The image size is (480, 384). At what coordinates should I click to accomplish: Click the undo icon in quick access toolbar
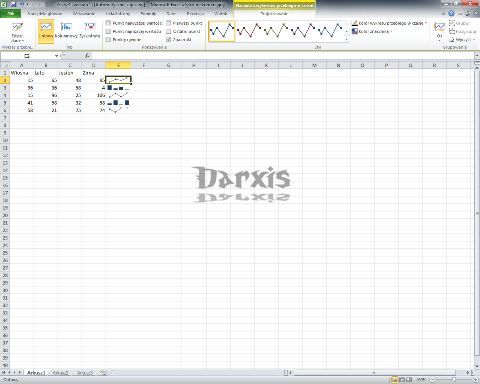(22, 5)
